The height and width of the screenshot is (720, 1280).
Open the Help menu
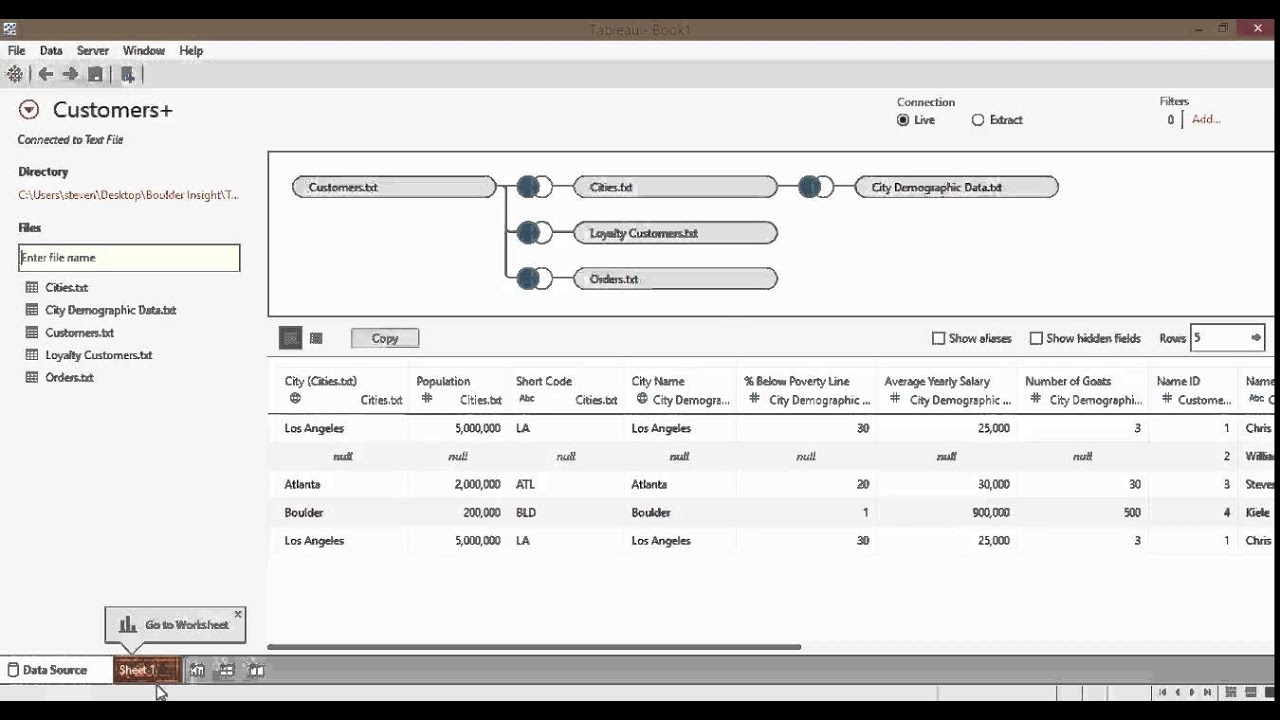(191, 51)
